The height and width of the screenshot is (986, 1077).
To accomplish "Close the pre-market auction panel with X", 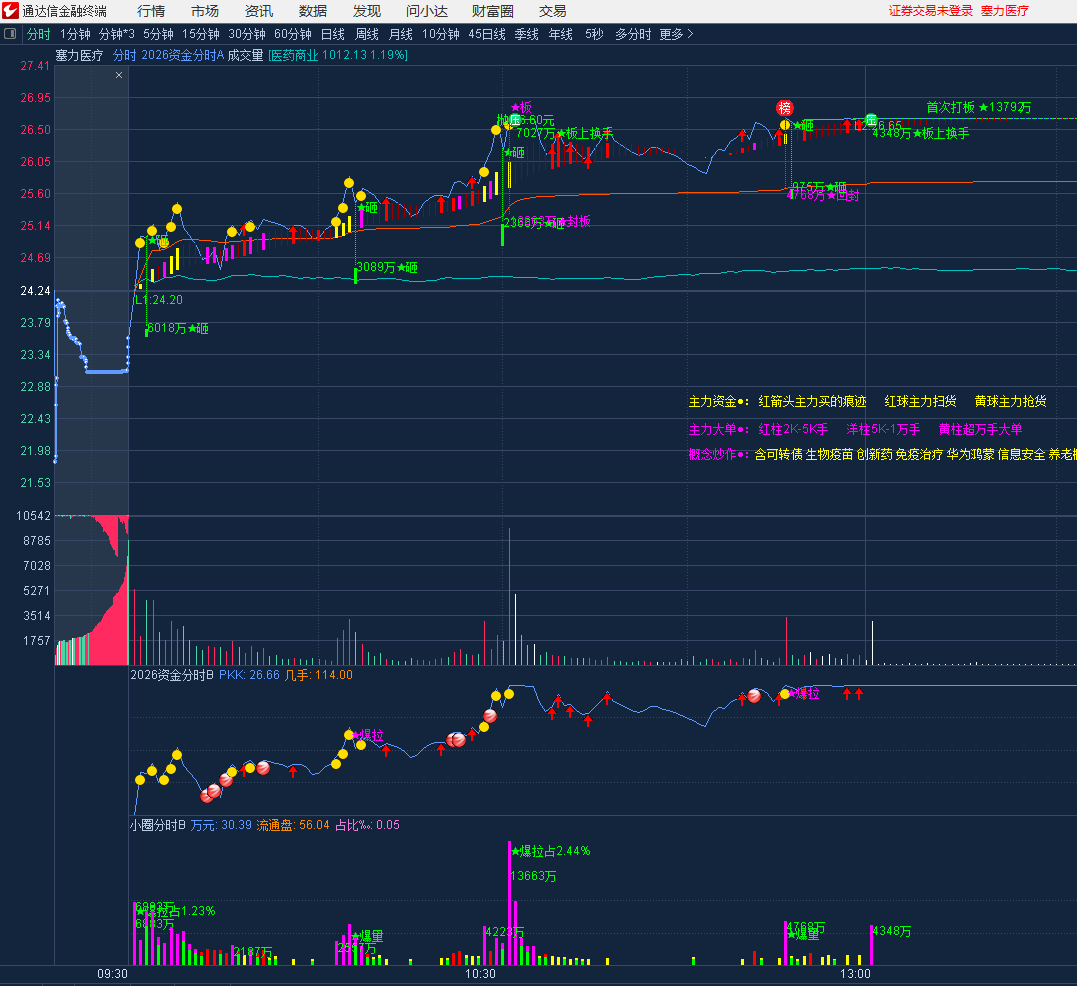I will (119, 75).
